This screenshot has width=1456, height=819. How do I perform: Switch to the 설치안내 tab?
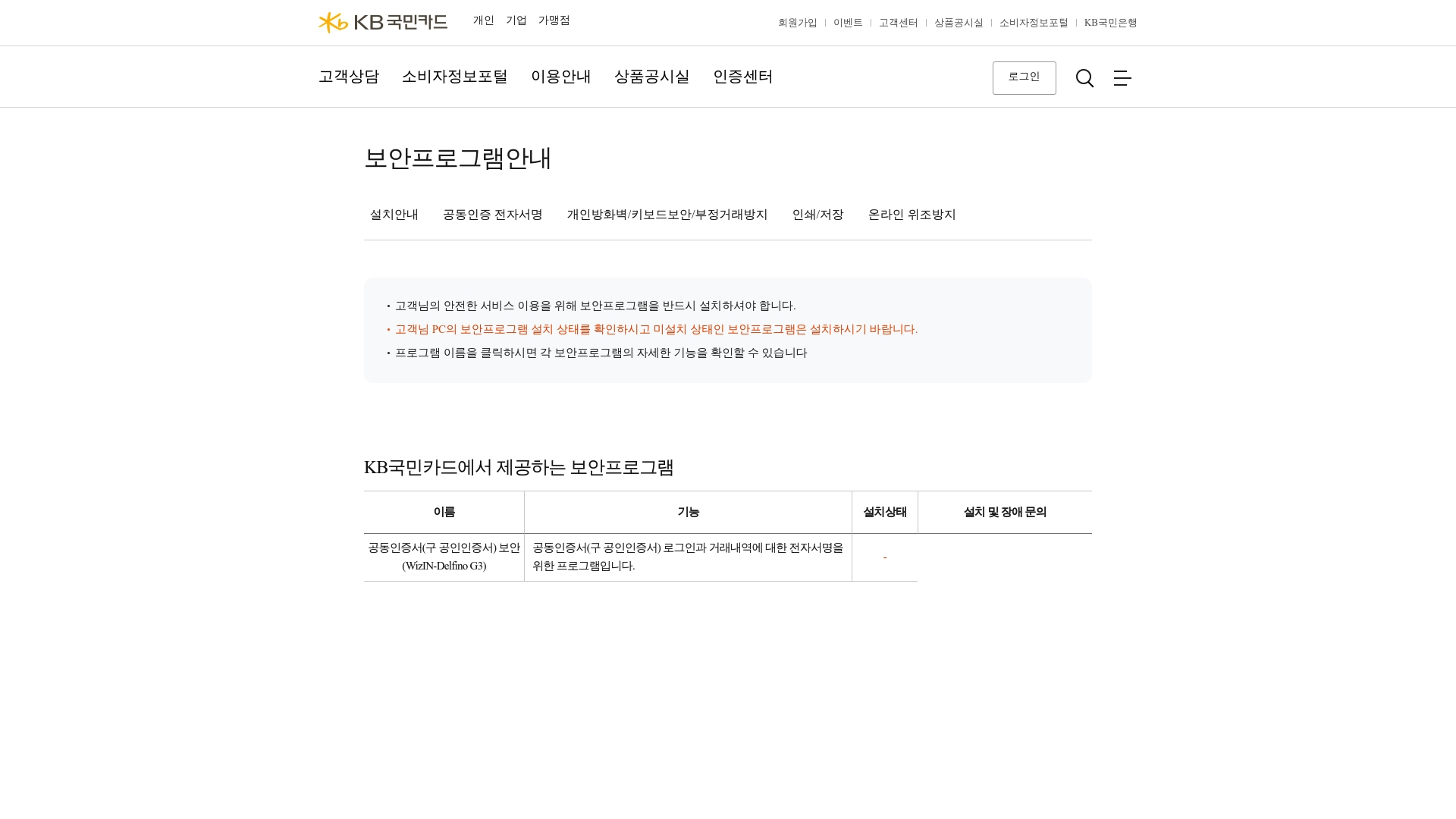coord(394,215)
